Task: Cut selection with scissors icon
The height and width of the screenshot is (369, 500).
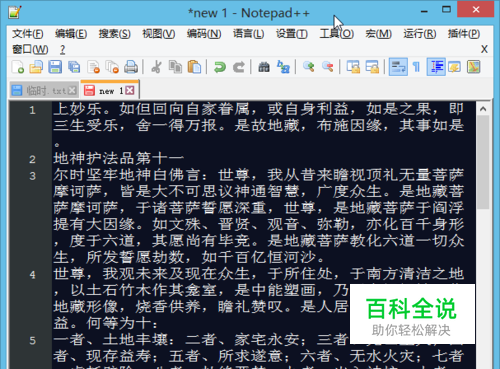Action: pos(156,67)
